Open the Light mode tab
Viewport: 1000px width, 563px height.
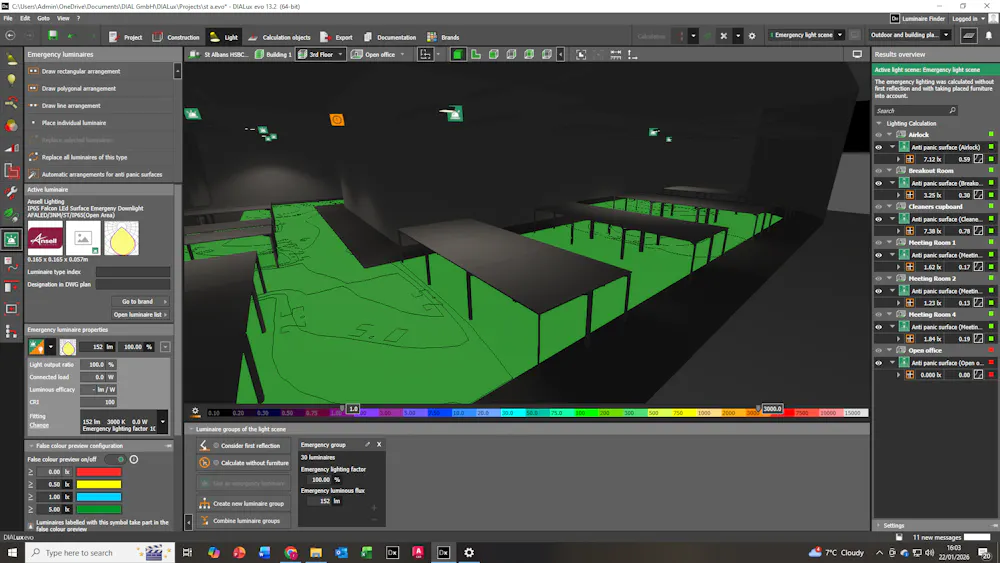pos(224,37)
